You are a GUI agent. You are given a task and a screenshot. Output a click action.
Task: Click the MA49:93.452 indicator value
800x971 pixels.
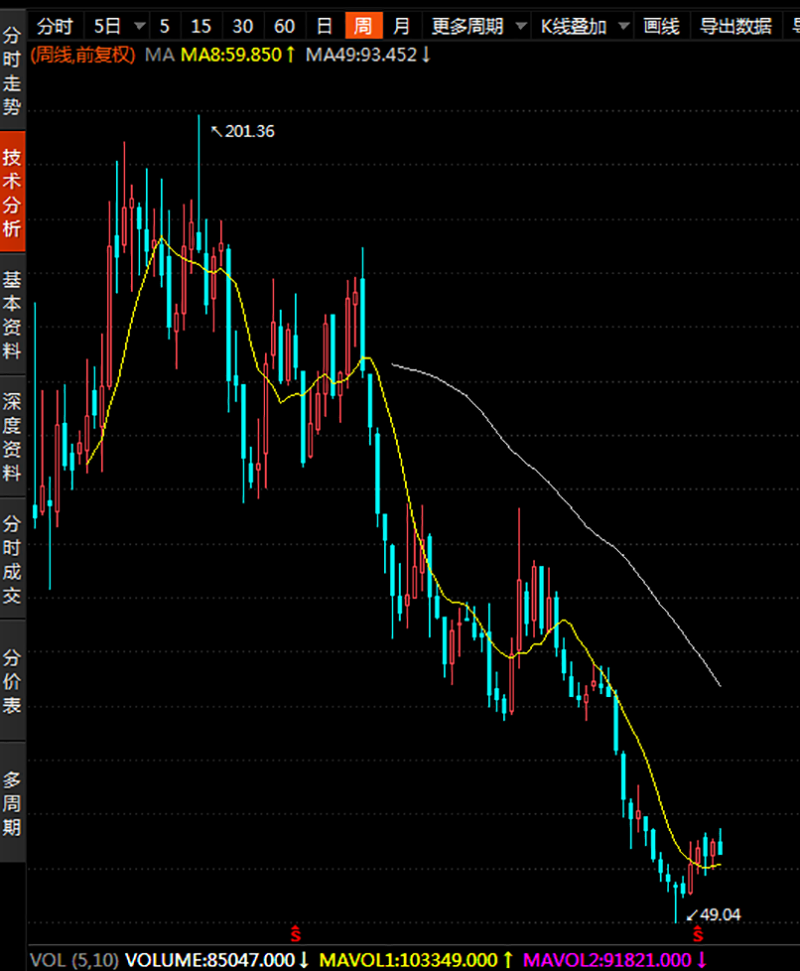tap(368, 55)
